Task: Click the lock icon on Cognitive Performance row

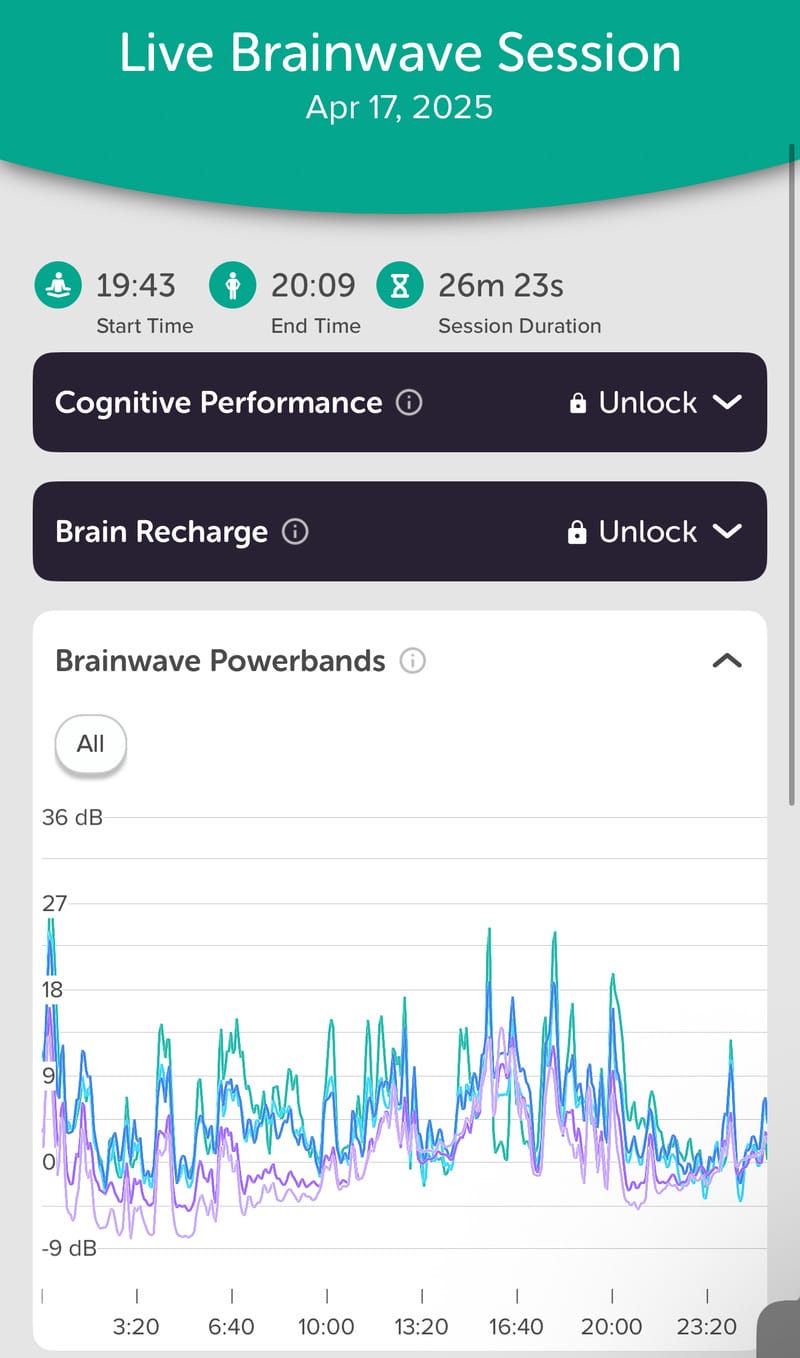Action: click(x=578, y=403)
